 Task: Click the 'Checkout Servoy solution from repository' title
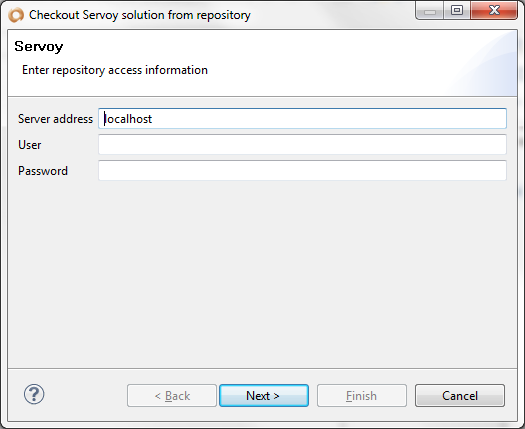pyautogui.click(x=140, y=15)
